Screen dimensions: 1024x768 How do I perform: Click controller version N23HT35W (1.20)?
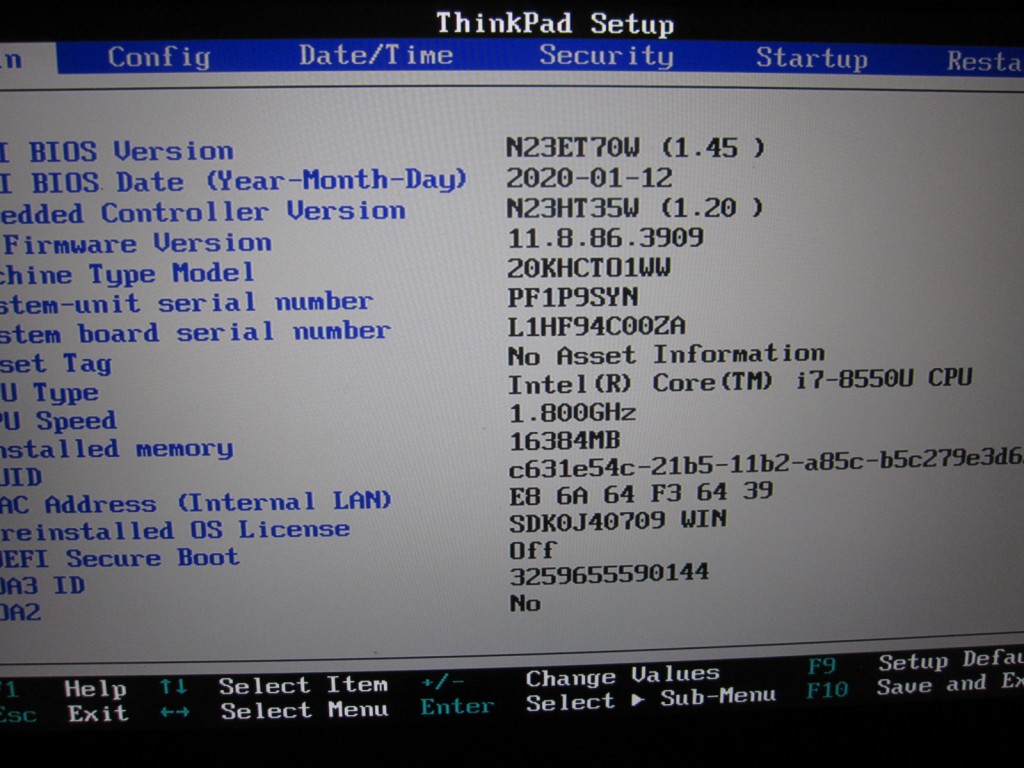point(635,208)
